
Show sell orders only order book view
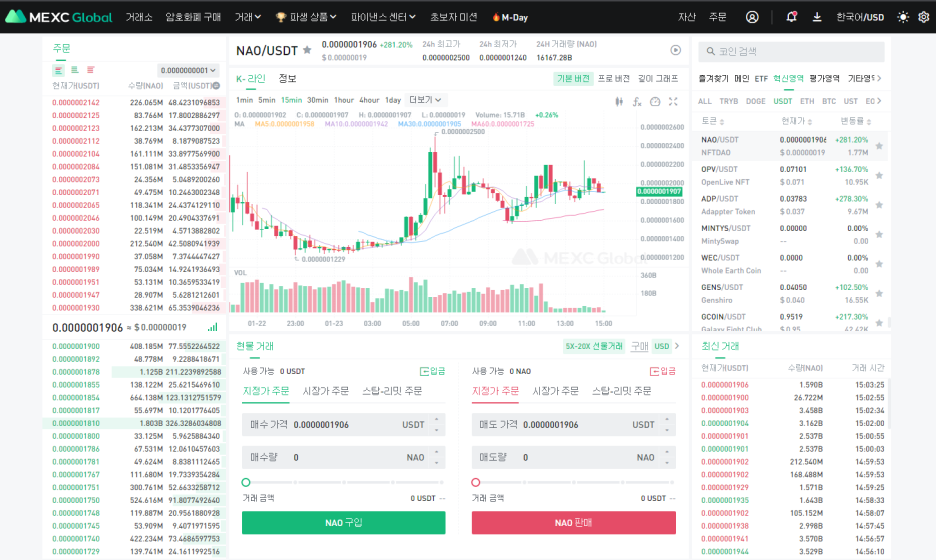(91, 70)
